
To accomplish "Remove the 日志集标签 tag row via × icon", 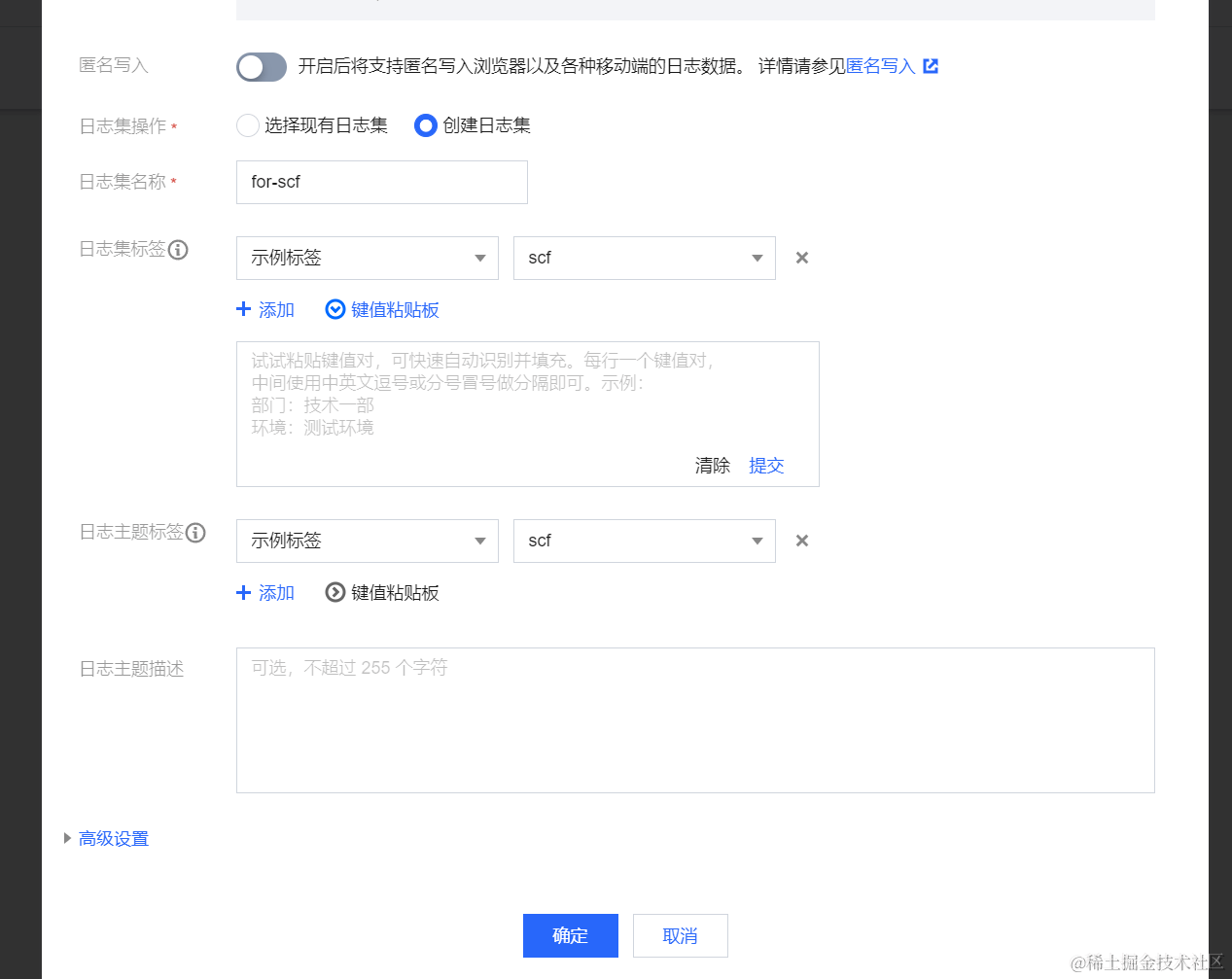I will 801,258.
